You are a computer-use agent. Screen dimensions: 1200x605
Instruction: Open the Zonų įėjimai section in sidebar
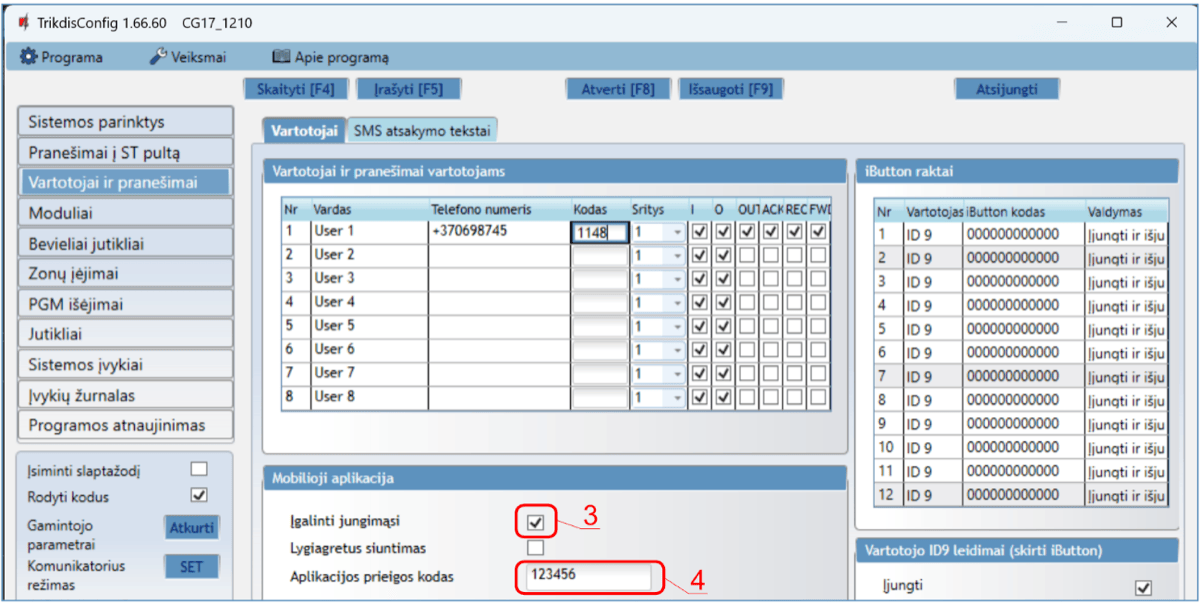[x=125, y=273]
